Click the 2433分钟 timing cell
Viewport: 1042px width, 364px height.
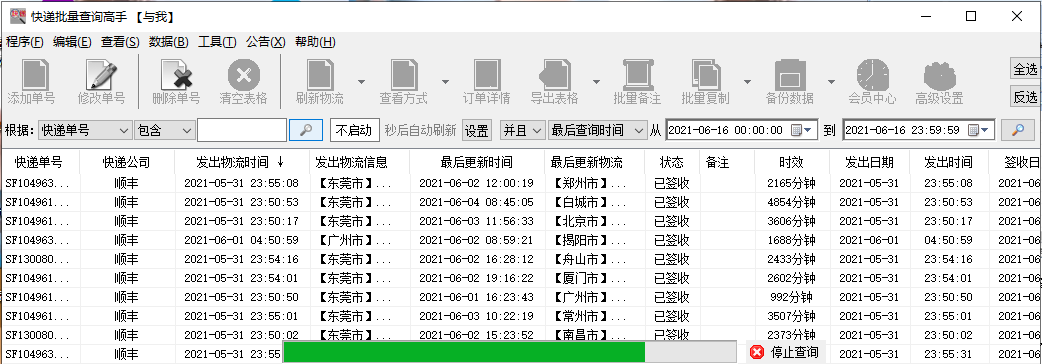click(x=791, y=259)
